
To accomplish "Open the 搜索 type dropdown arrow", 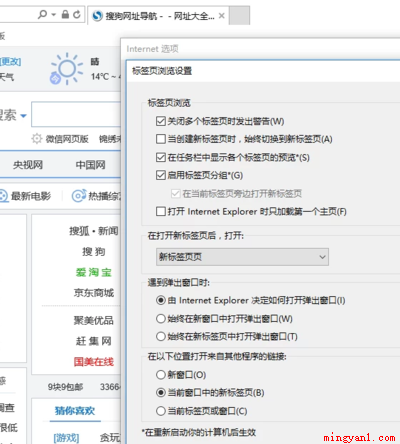I will 23,116.
